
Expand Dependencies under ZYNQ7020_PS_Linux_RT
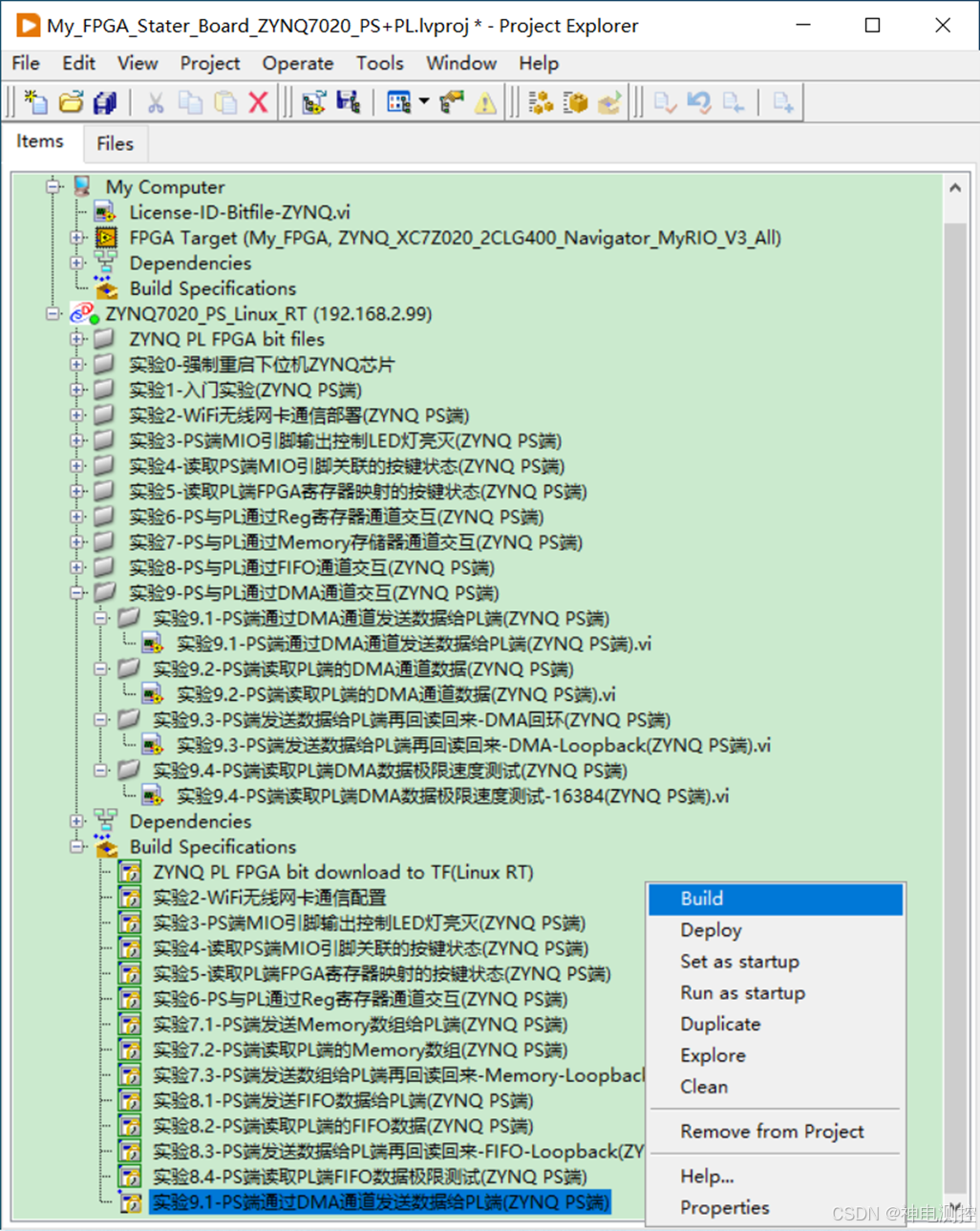coord(77,821)
